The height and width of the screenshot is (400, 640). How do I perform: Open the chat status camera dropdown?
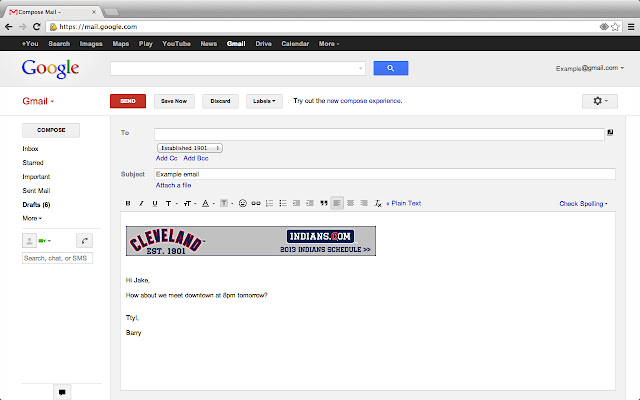click(44, 241)
